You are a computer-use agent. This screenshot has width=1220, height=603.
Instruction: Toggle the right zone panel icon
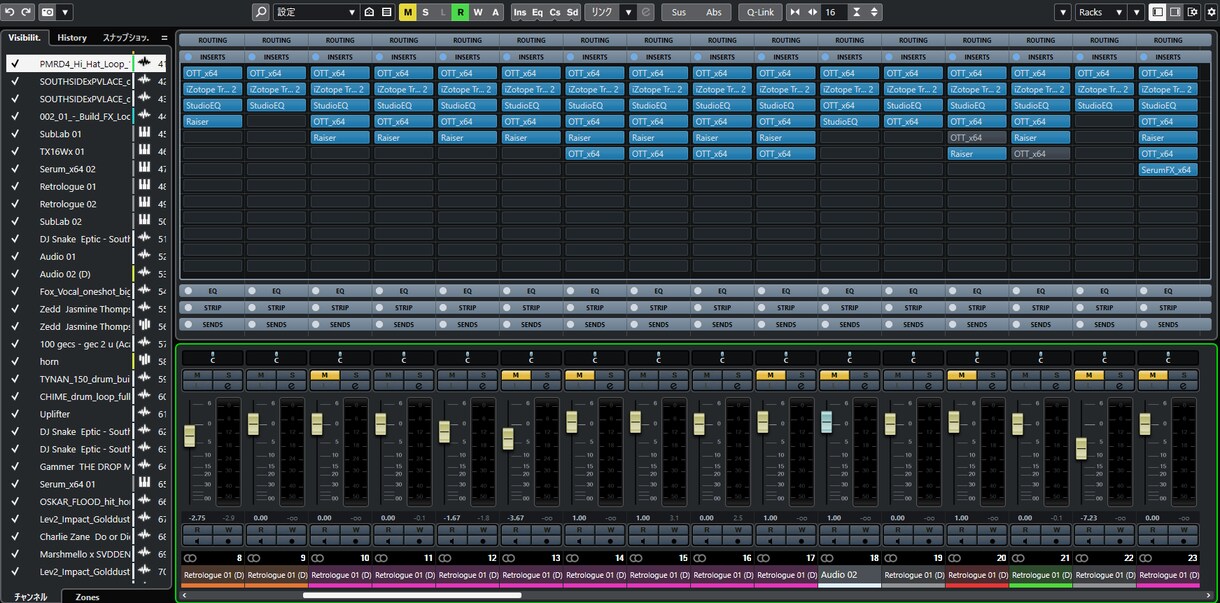1175,12
